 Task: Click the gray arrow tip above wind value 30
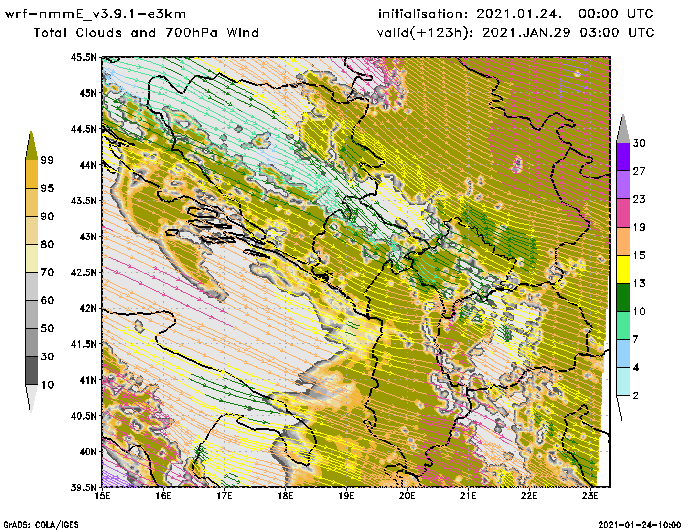623,129
